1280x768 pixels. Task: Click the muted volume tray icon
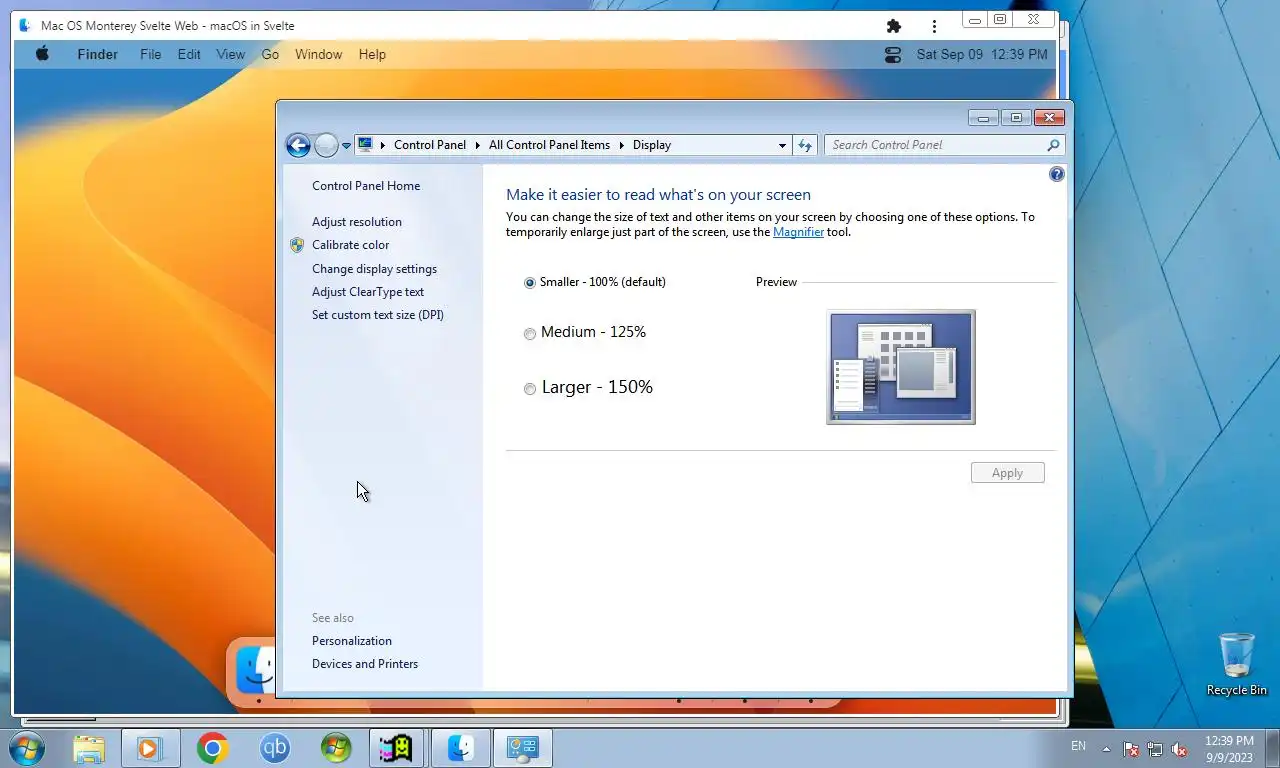pyautogui.click(x=1179, y=748)
